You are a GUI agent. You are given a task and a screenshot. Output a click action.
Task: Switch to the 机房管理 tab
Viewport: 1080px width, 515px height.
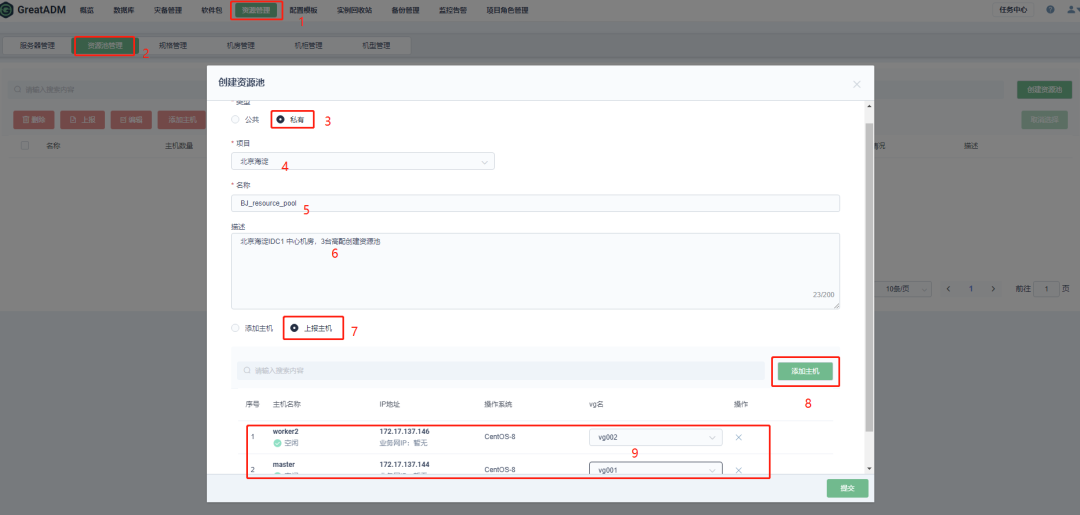[241, 46]
